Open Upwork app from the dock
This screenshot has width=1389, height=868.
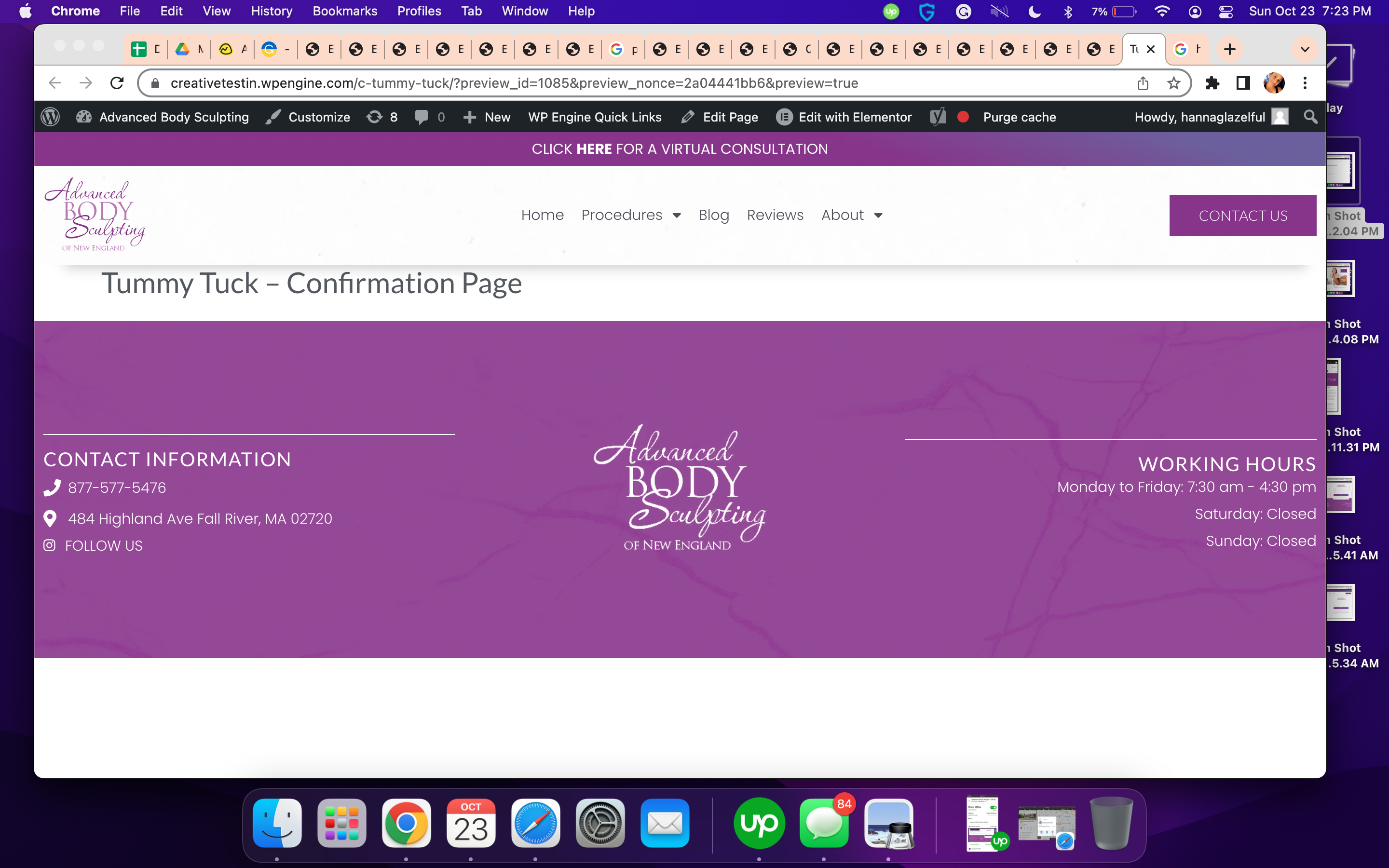[759, 823]
